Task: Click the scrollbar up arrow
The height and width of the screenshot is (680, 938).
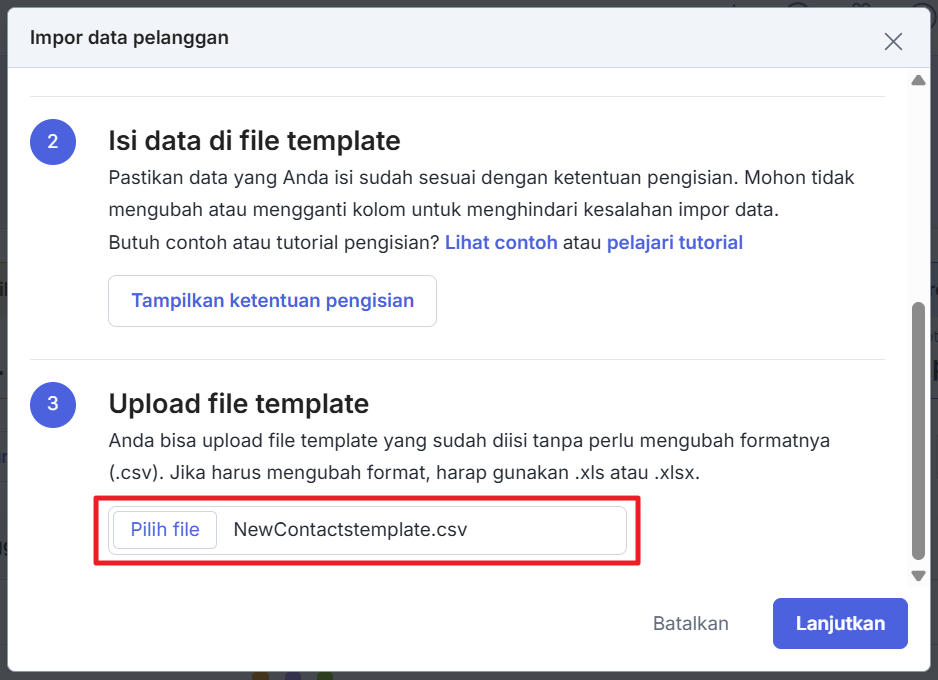Action: point(918,80)
